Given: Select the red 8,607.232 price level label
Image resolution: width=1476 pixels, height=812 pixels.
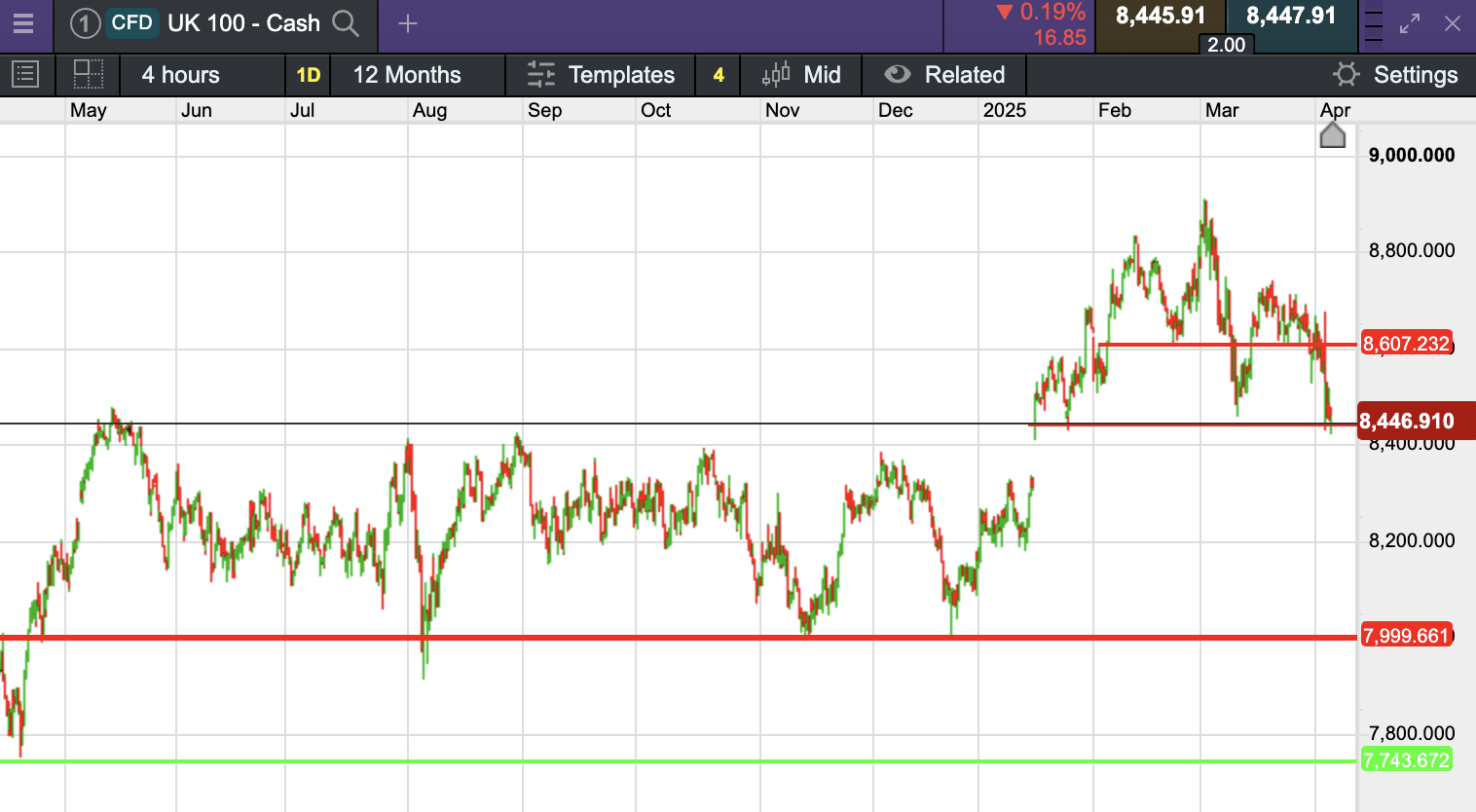Looking at the screenshot, I should pyautogui.click(x=1406, y=344).
